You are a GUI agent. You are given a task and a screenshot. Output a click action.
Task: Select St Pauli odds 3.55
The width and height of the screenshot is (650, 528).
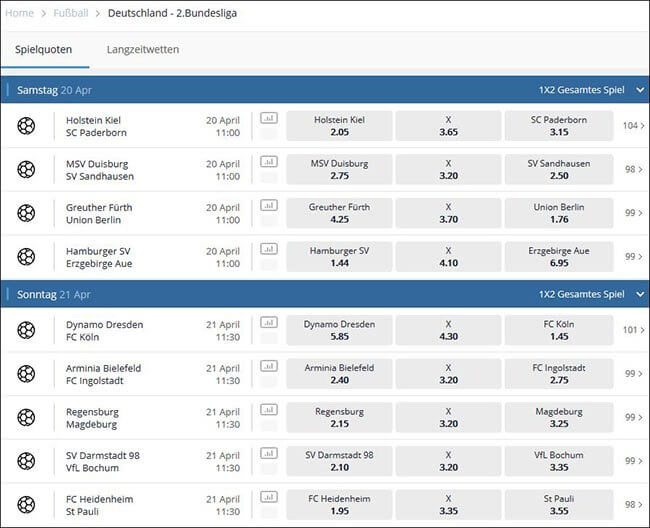[x=559, y=505]
